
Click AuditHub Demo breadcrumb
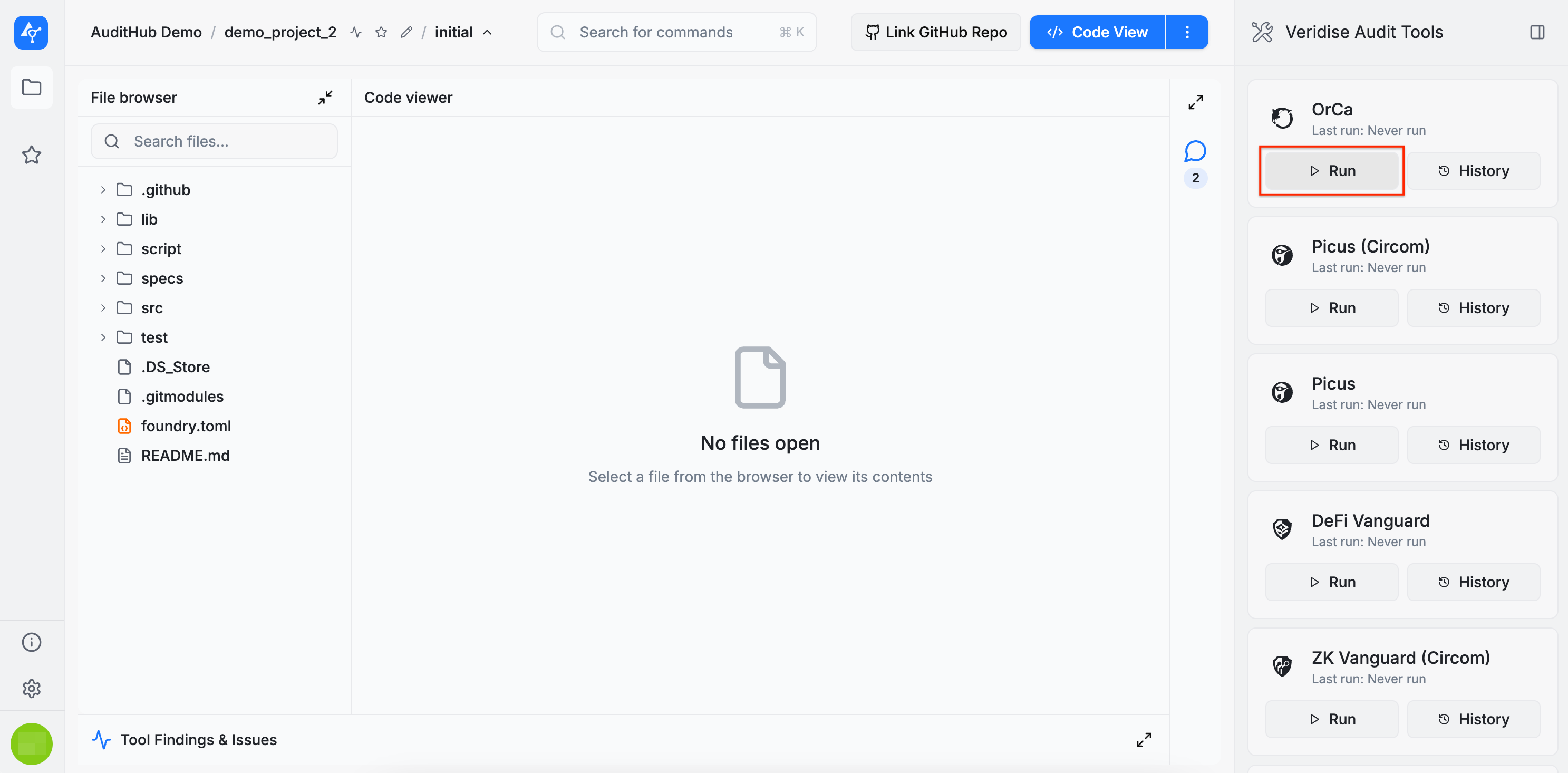coord(146,32)
